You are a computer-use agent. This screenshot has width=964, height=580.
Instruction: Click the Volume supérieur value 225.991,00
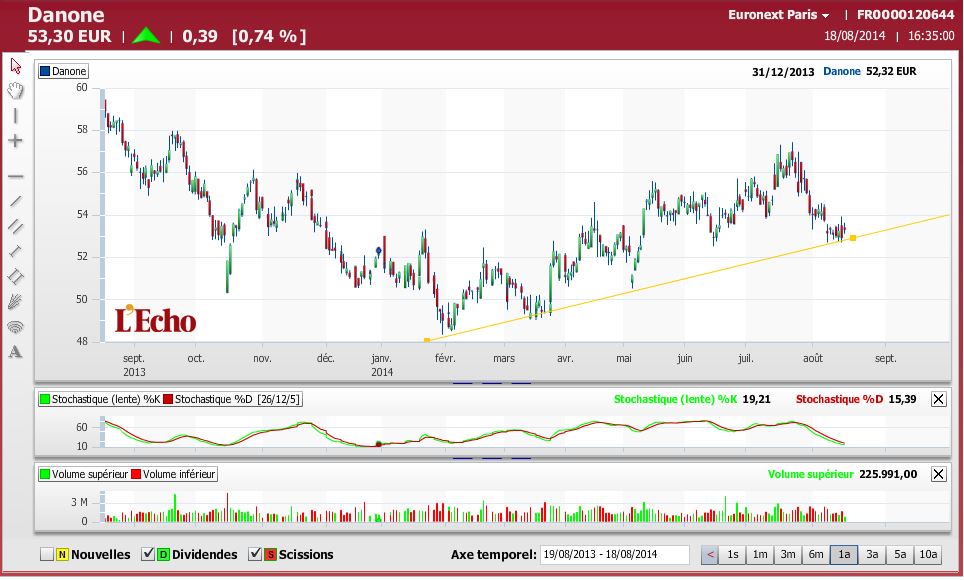coord(888,474)
